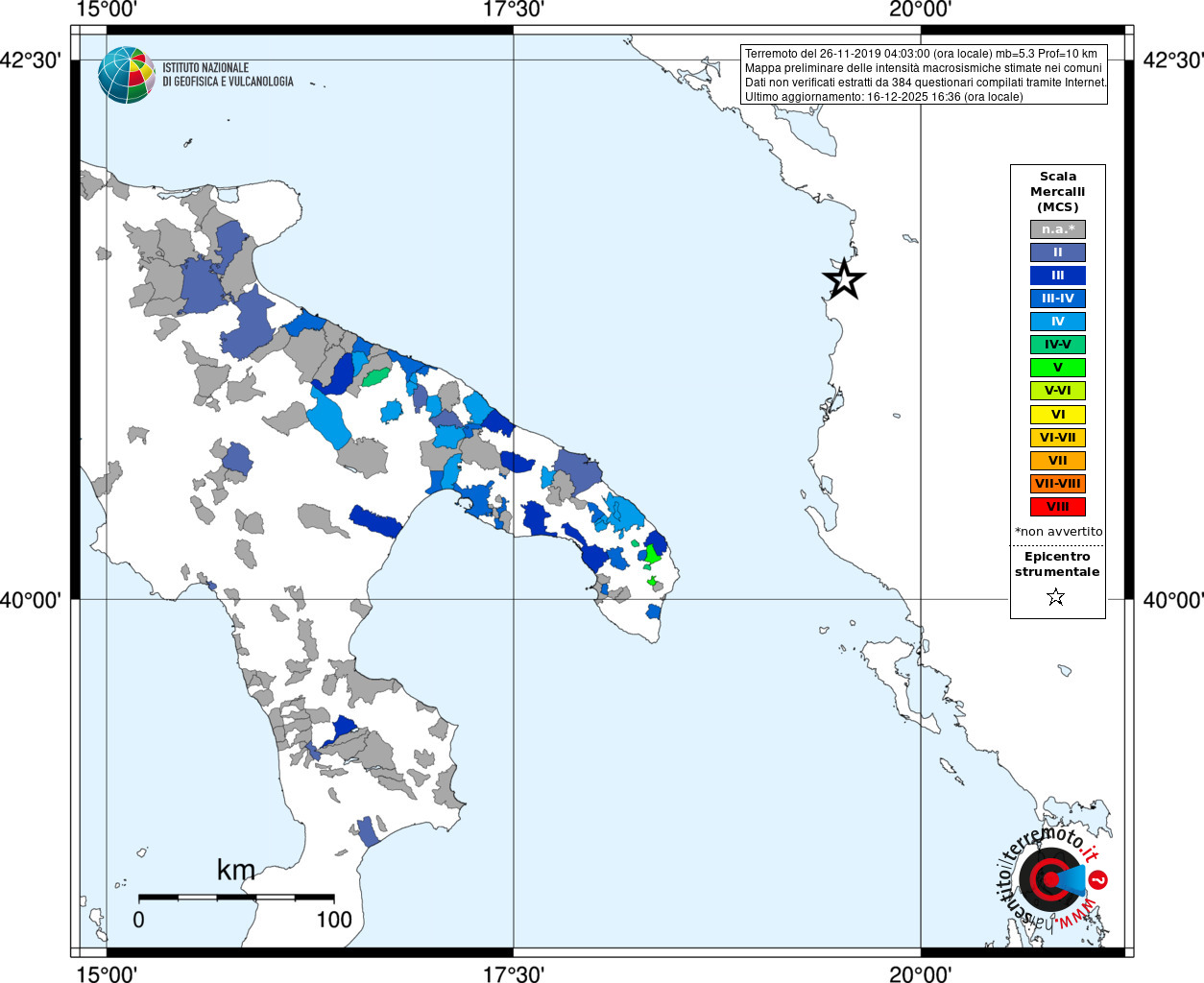1204x983 pixels.
Task: Click the bottom 20°00' longitude label
Action: (x=921, y=974)
